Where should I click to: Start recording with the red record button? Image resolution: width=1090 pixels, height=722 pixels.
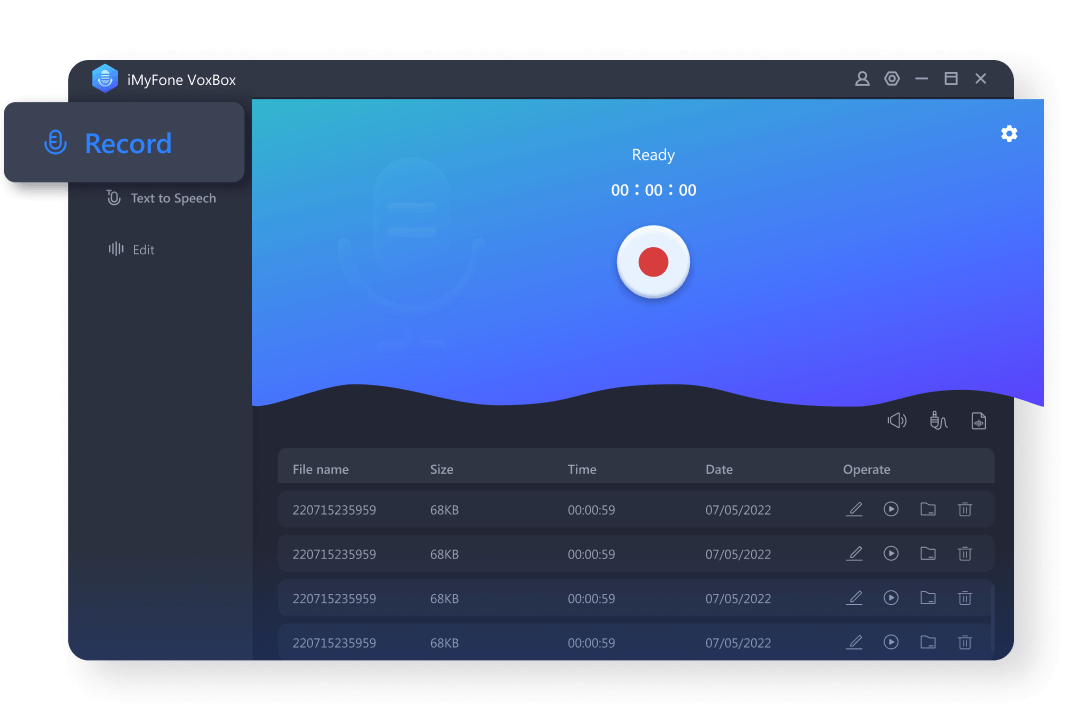653,262
